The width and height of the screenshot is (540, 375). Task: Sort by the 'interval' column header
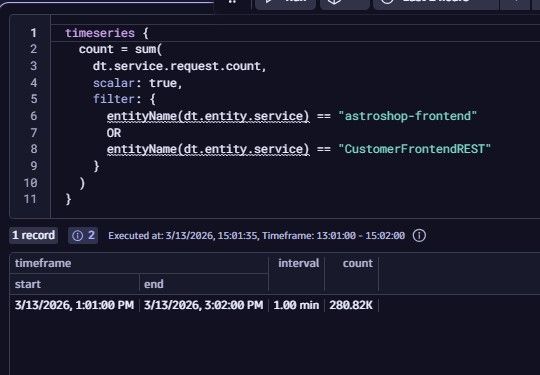298,263
